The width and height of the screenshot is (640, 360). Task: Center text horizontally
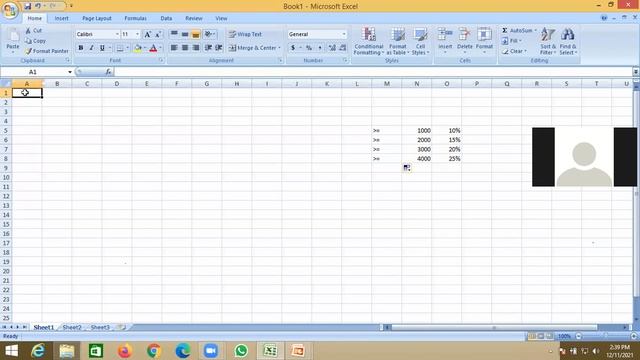[x=185, y=48]
